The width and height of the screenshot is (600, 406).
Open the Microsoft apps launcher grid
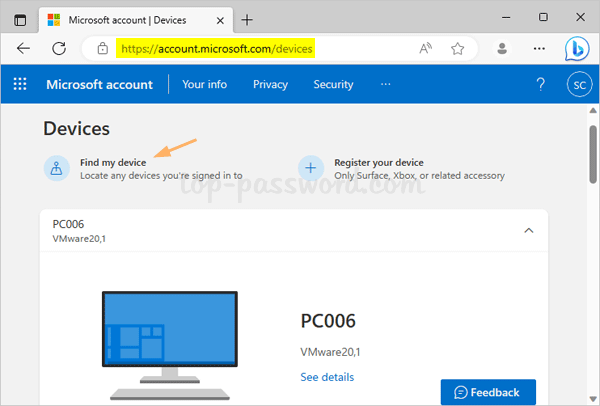[20, 84]
